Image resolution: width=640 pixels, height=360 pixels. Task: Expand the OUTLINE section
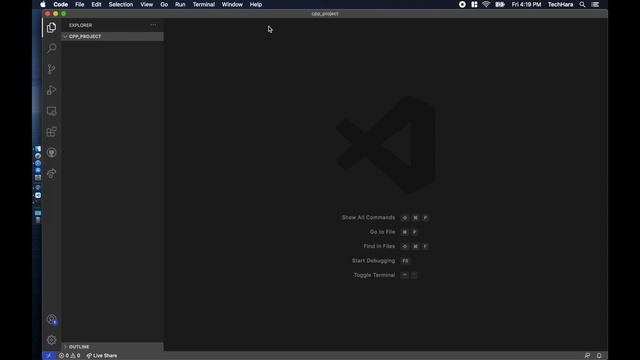[x=112, y=347]
